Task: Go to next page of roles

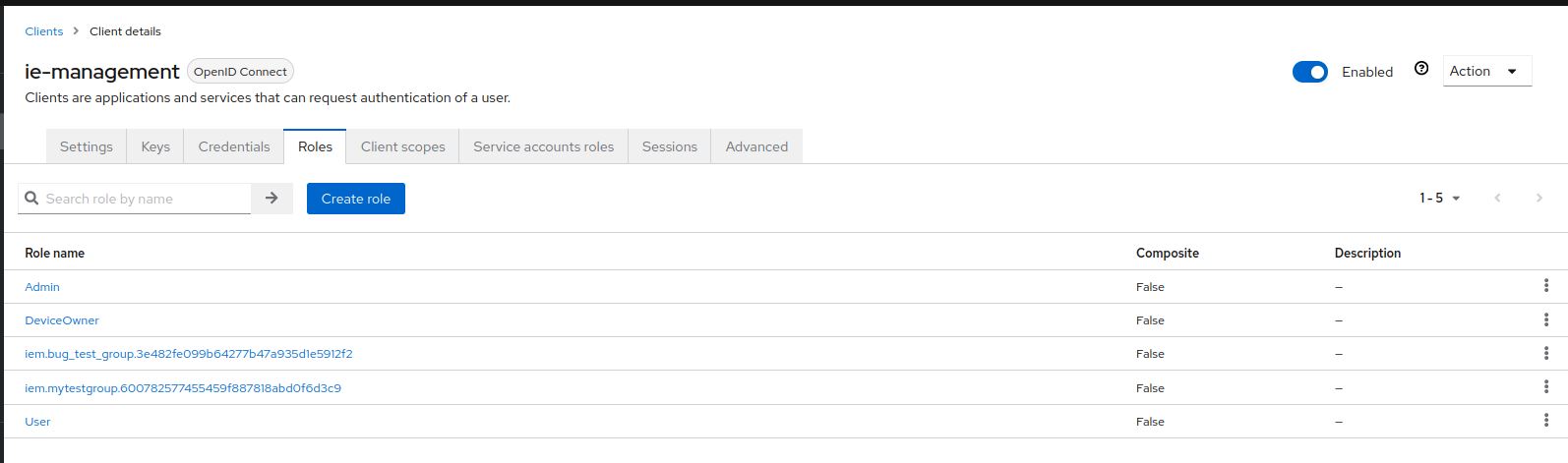Action: coord(1538,199)
